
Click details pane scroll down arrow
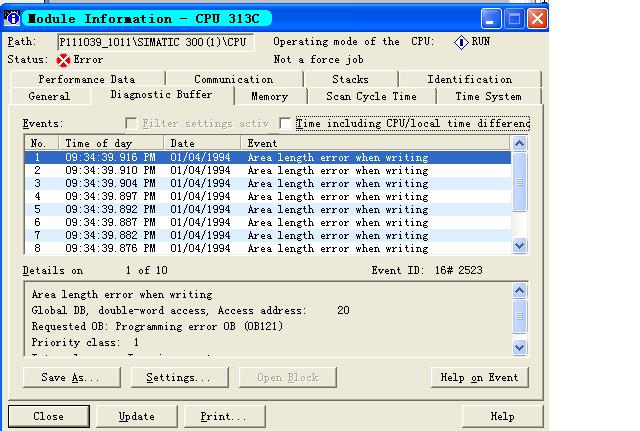tap(519, 347)
